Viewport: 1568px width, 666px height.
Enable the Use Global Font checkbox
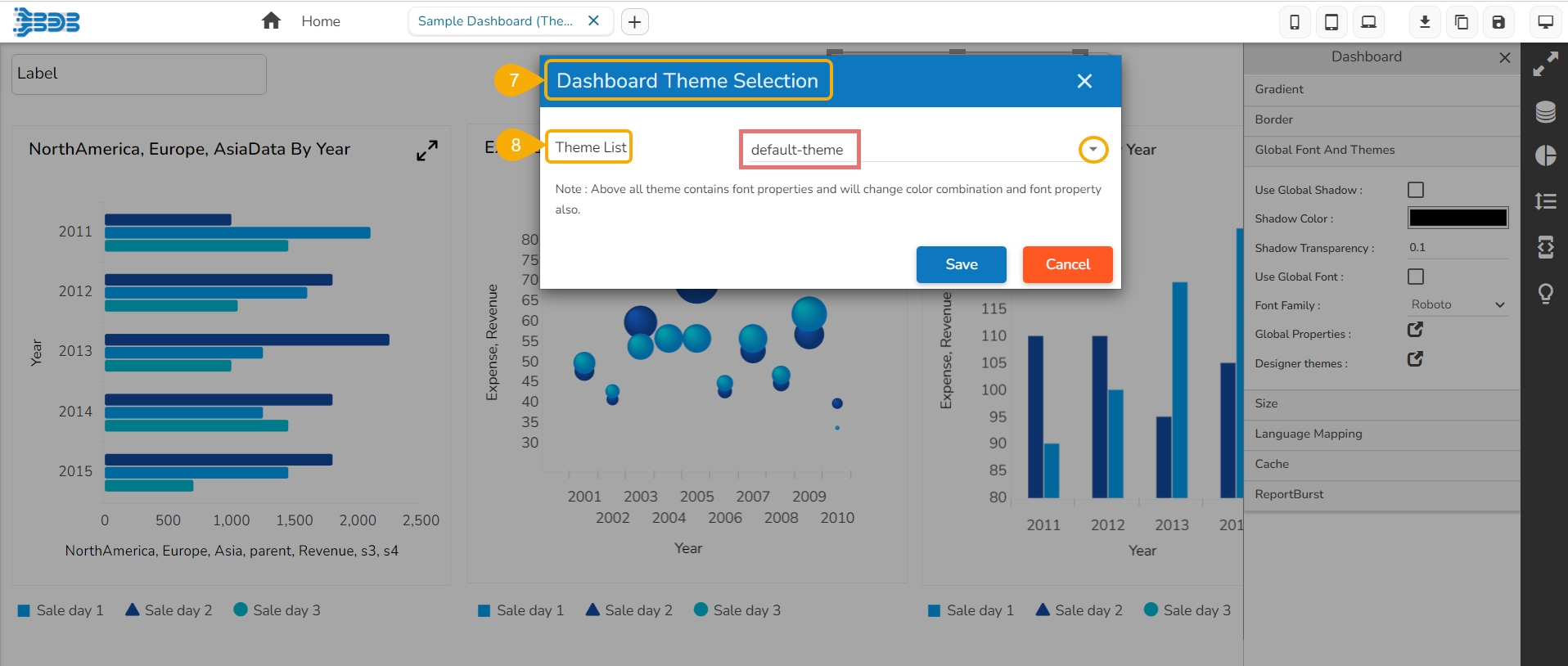[1416, 277]
